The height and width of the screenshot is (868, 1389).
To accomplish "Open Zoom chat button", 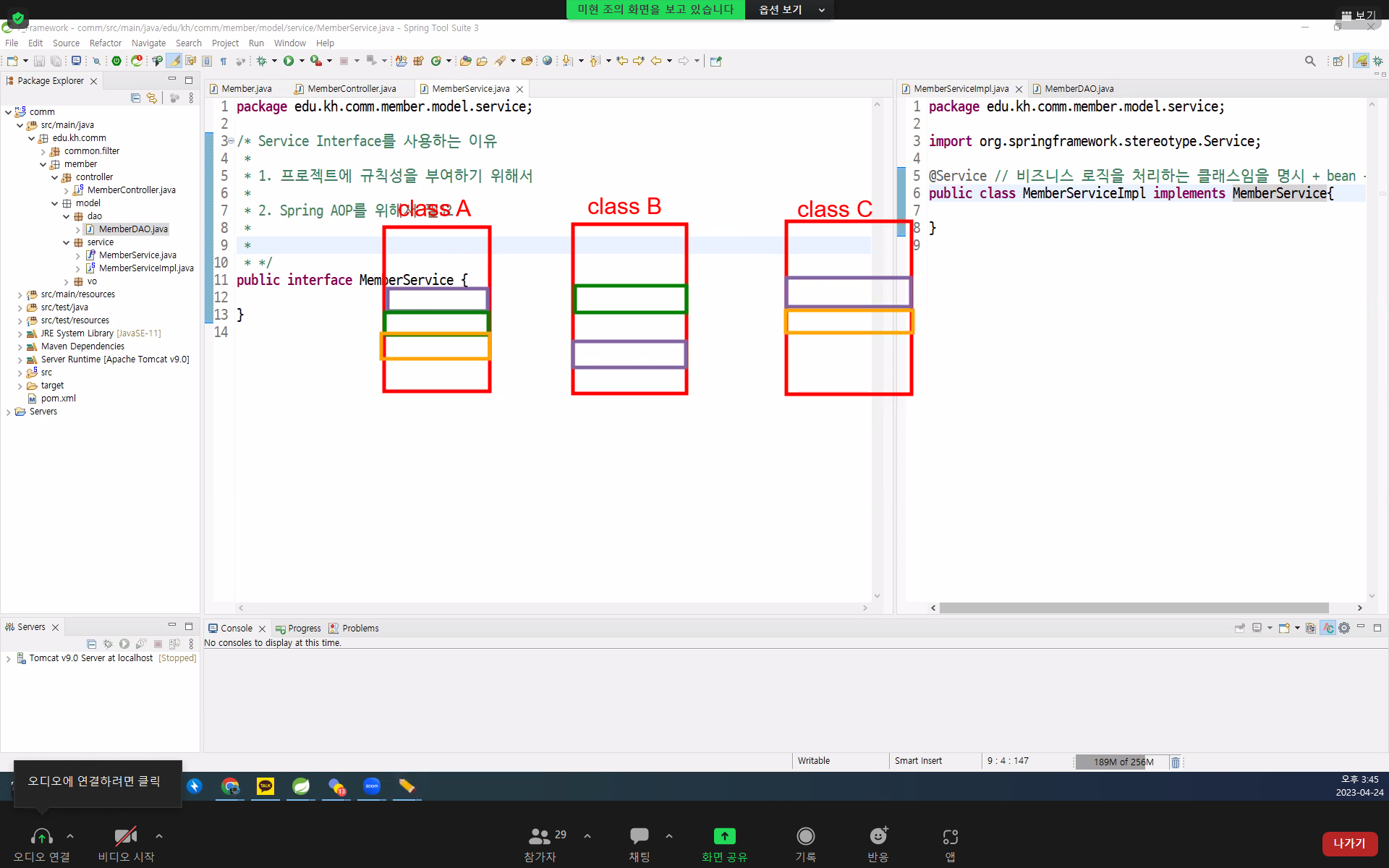I will [x=639, y=845].
